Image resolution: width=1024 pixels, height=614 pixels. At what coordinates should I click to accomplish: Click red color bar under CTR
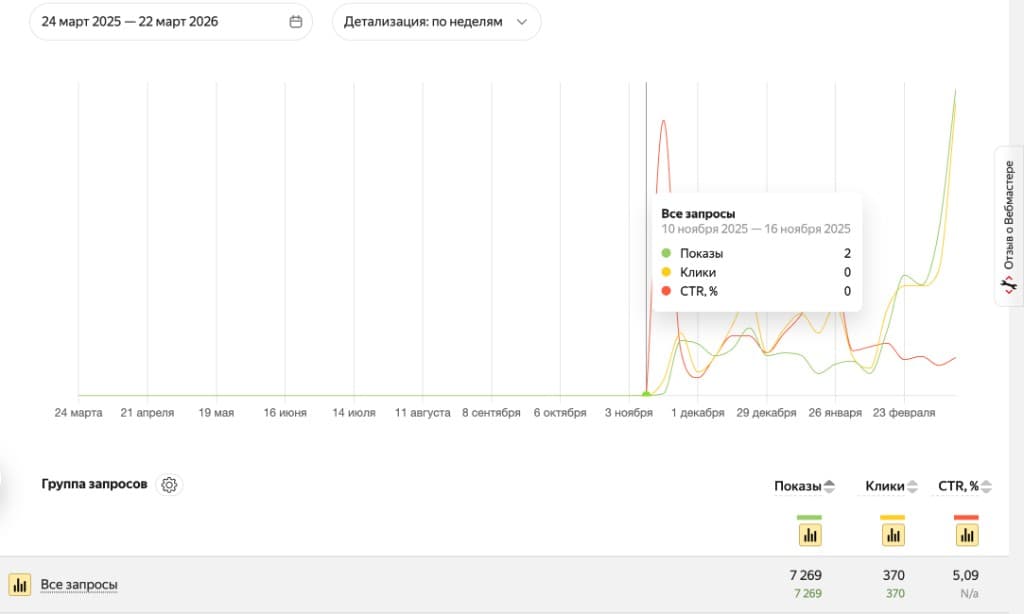[966, 517]
